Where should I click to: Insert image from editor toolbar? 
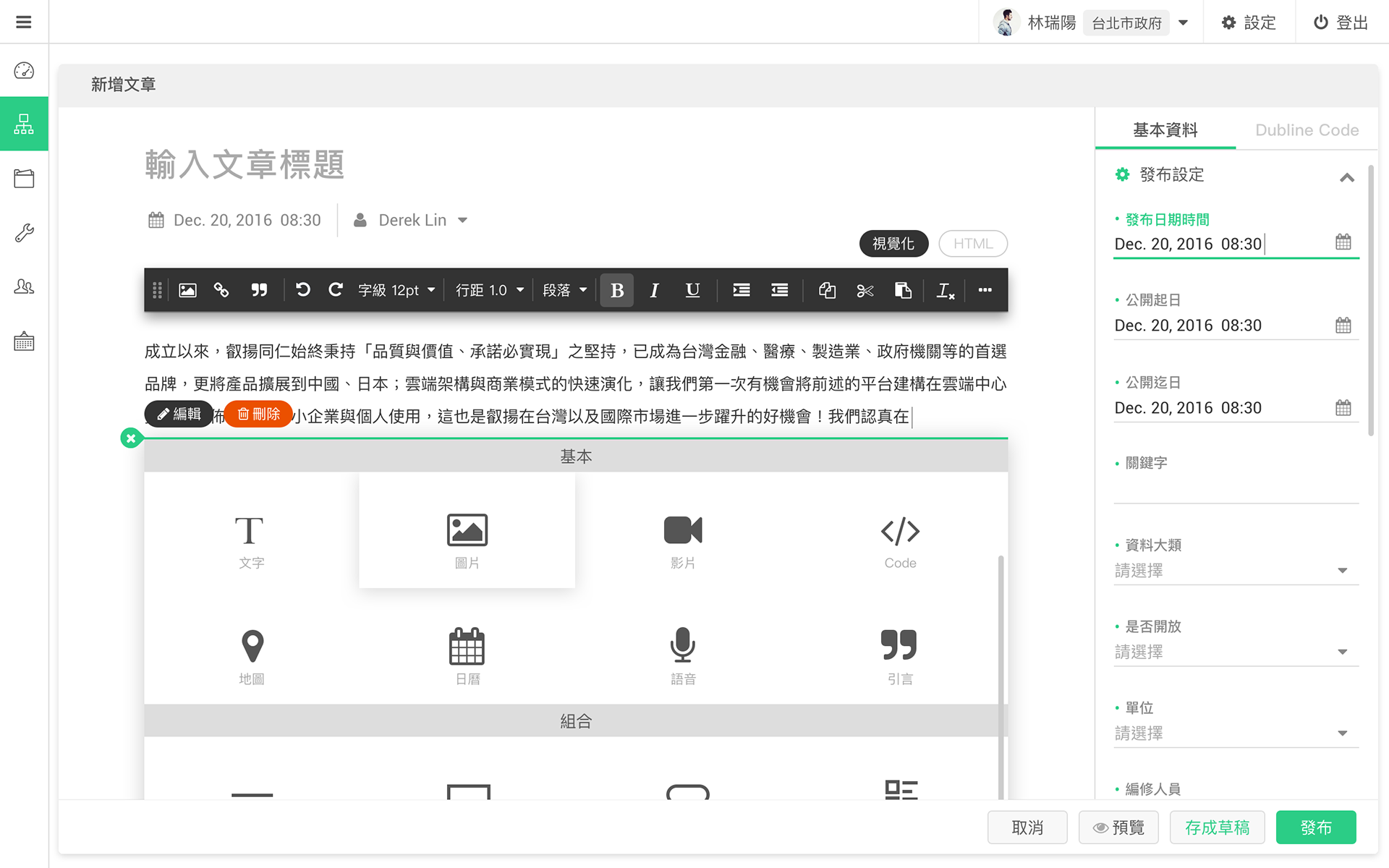coord(187,290)
